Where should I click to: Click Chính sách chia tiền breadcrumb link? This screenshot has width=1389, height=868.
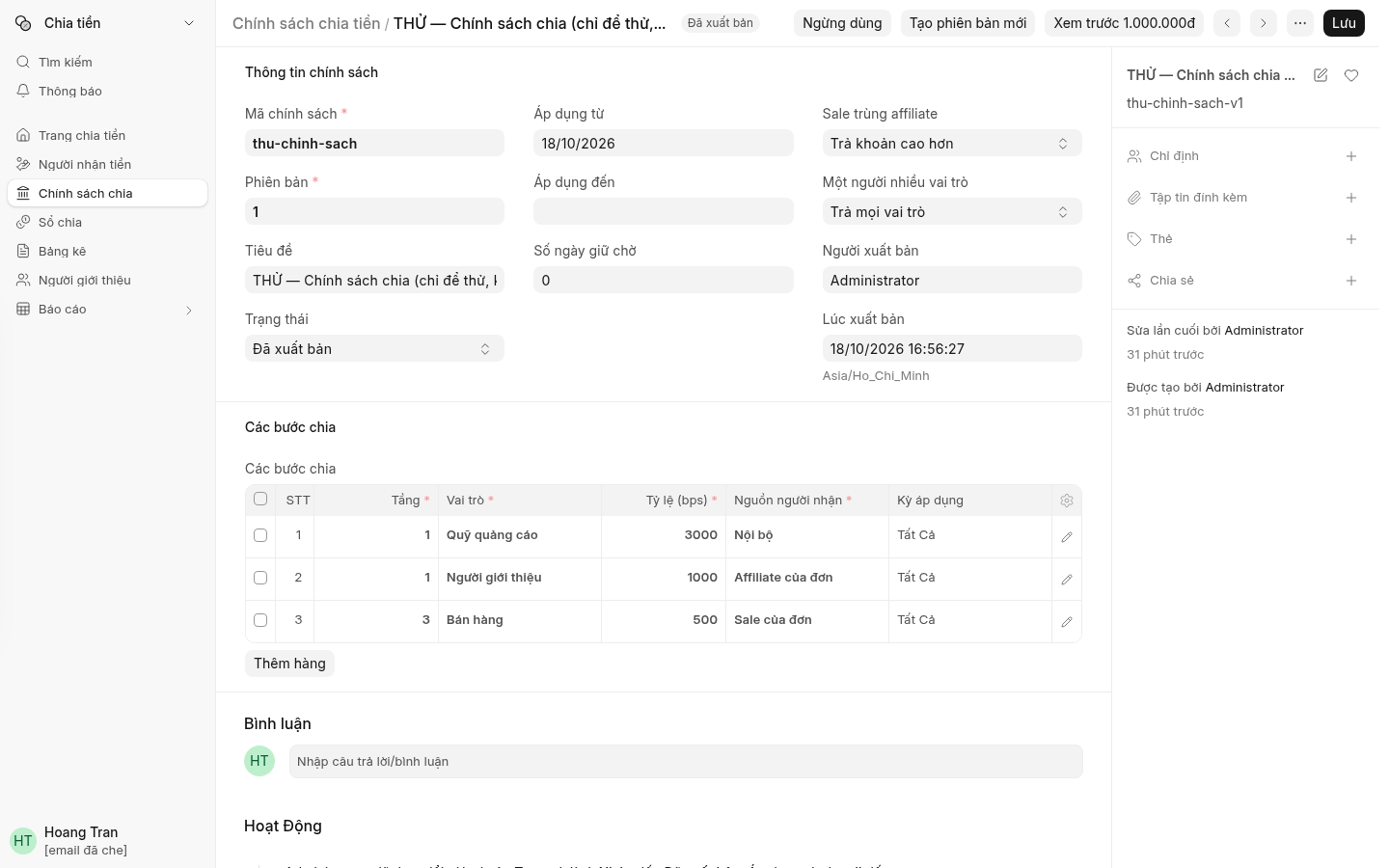306,23
